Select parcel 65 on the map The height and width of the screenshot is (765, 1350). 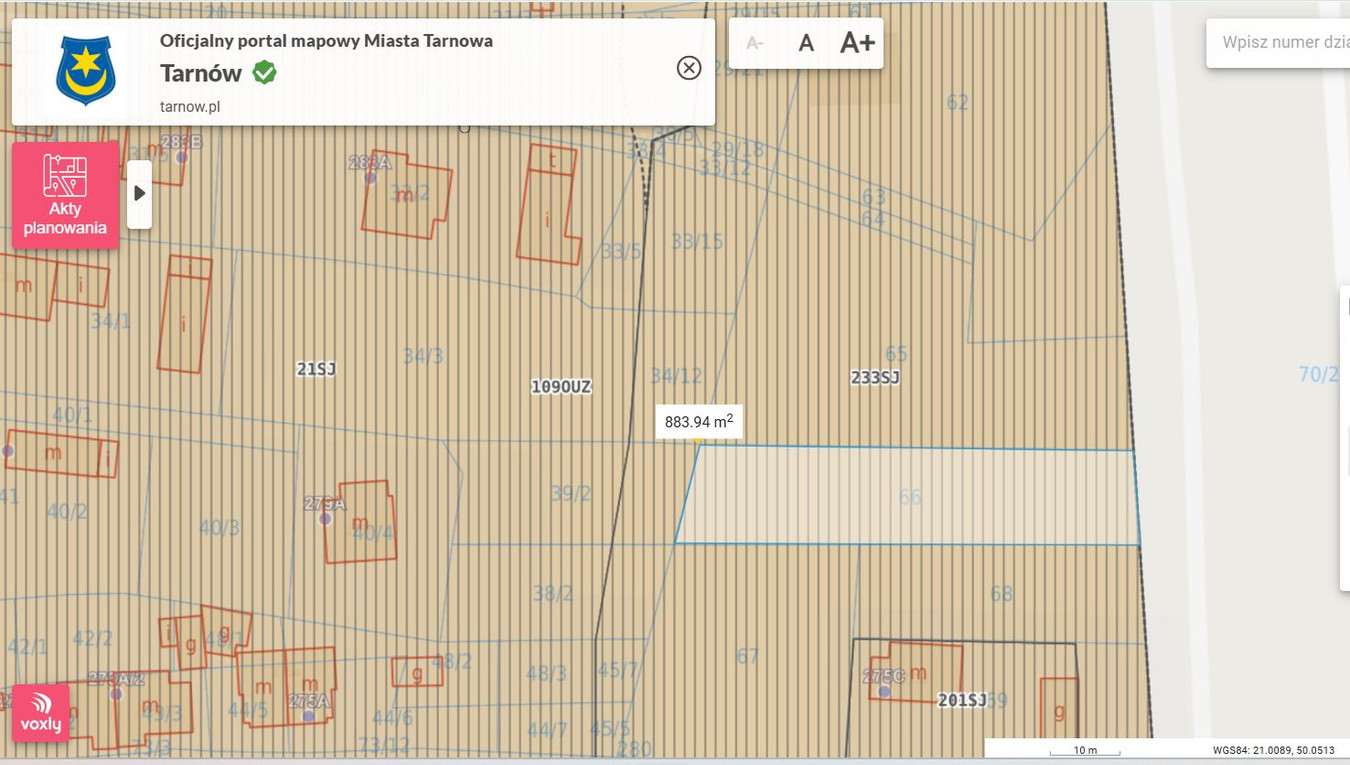(896, 354)
